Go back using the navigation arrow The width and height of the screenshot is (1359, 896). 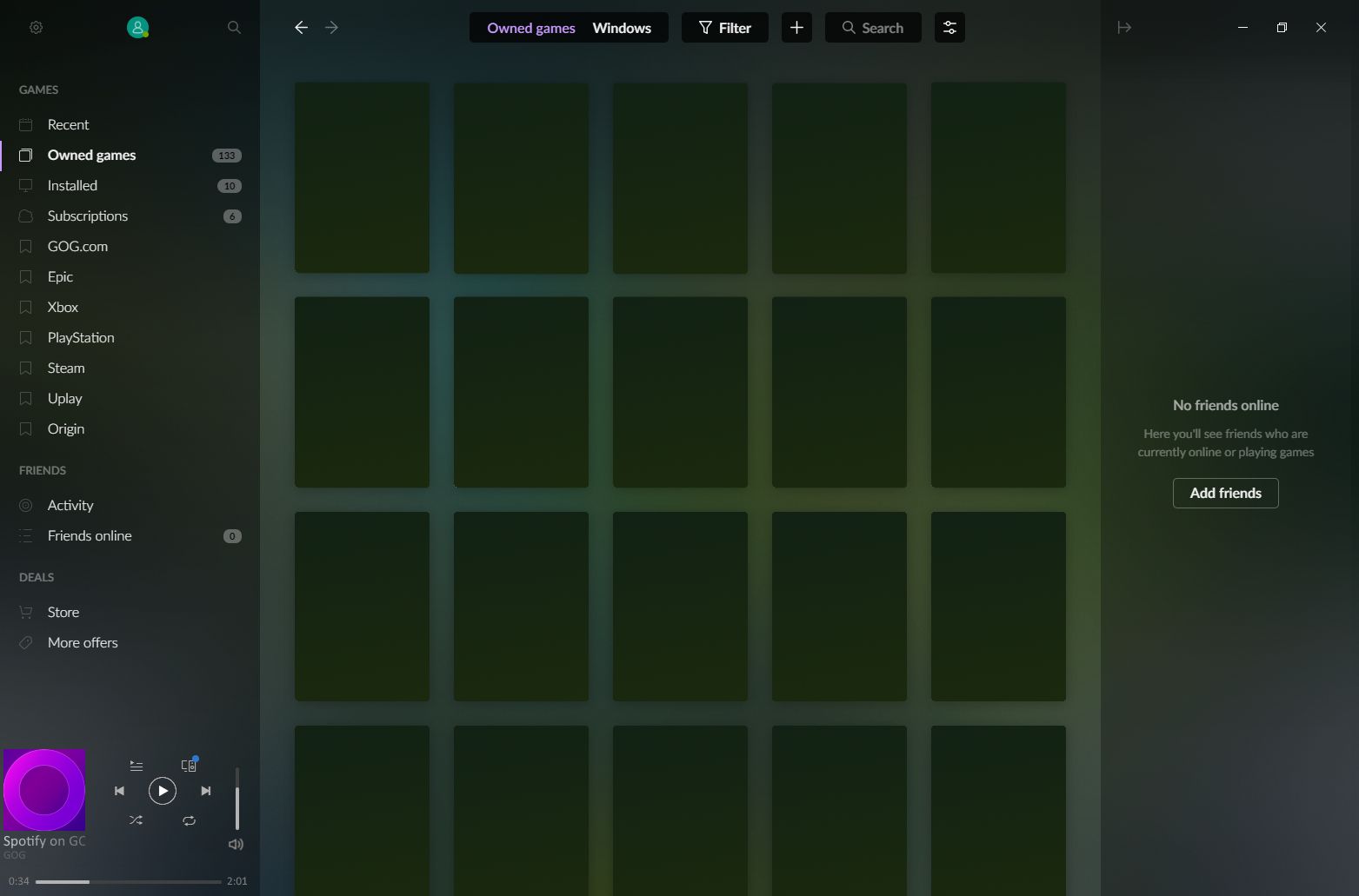click(x=301, y=27)
